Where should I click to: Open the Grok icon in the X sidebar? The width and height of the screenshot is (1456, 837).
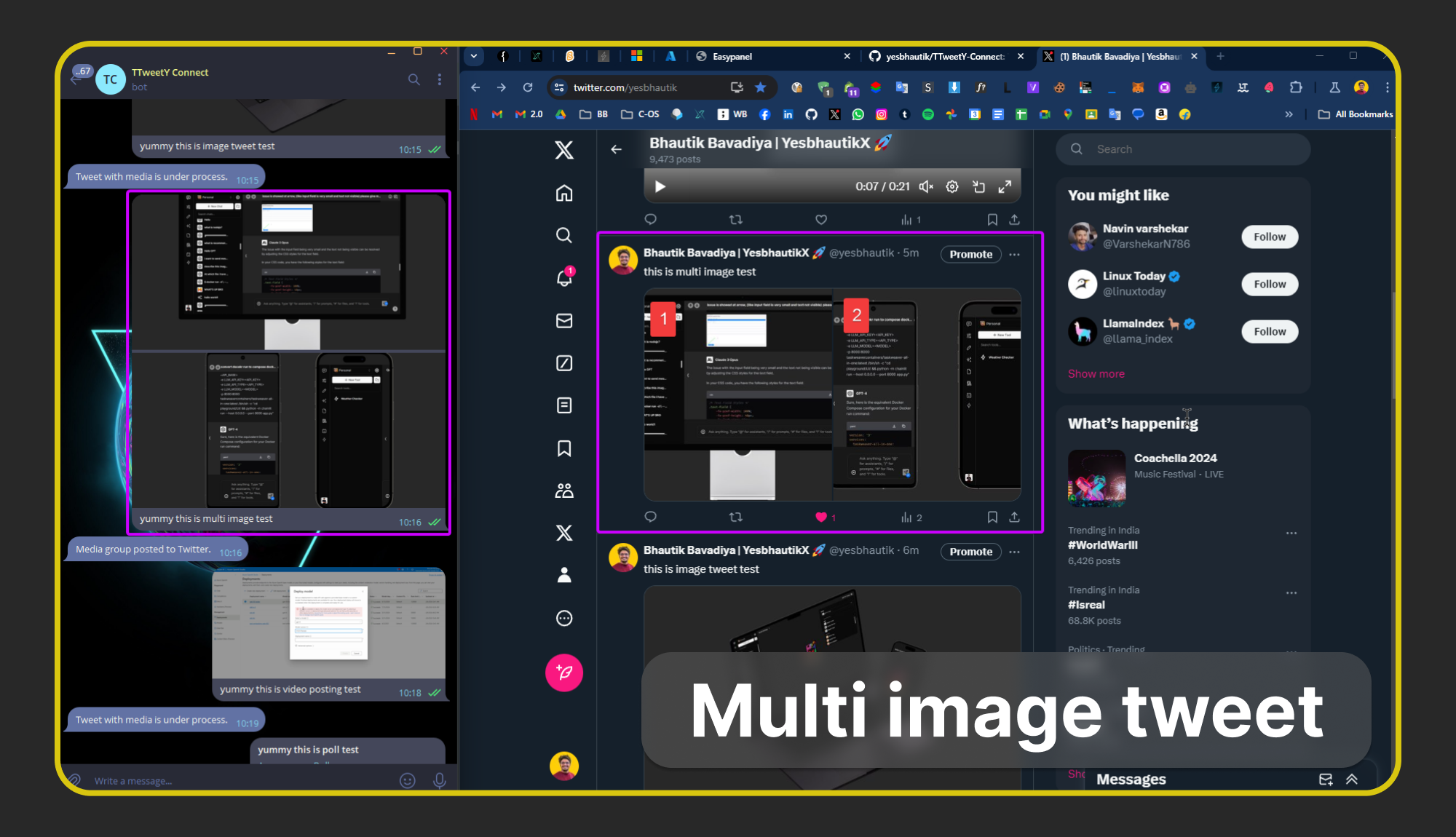[x=564, y=362]
